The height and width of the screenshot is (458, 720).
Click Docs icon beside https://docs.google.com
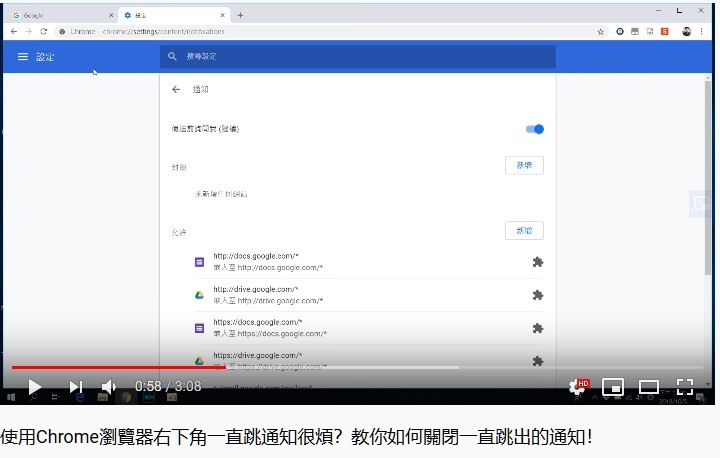tap(199, 328)
